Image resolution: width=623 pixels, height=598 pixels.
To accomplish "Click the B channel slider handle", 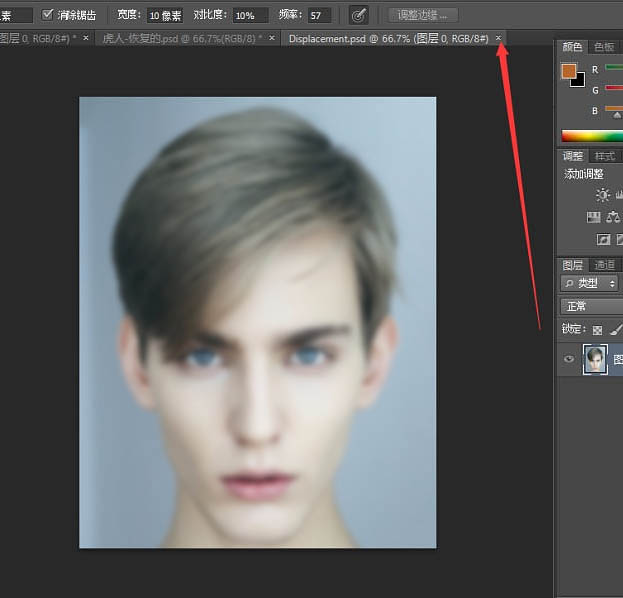I will [x=617, y=116].
